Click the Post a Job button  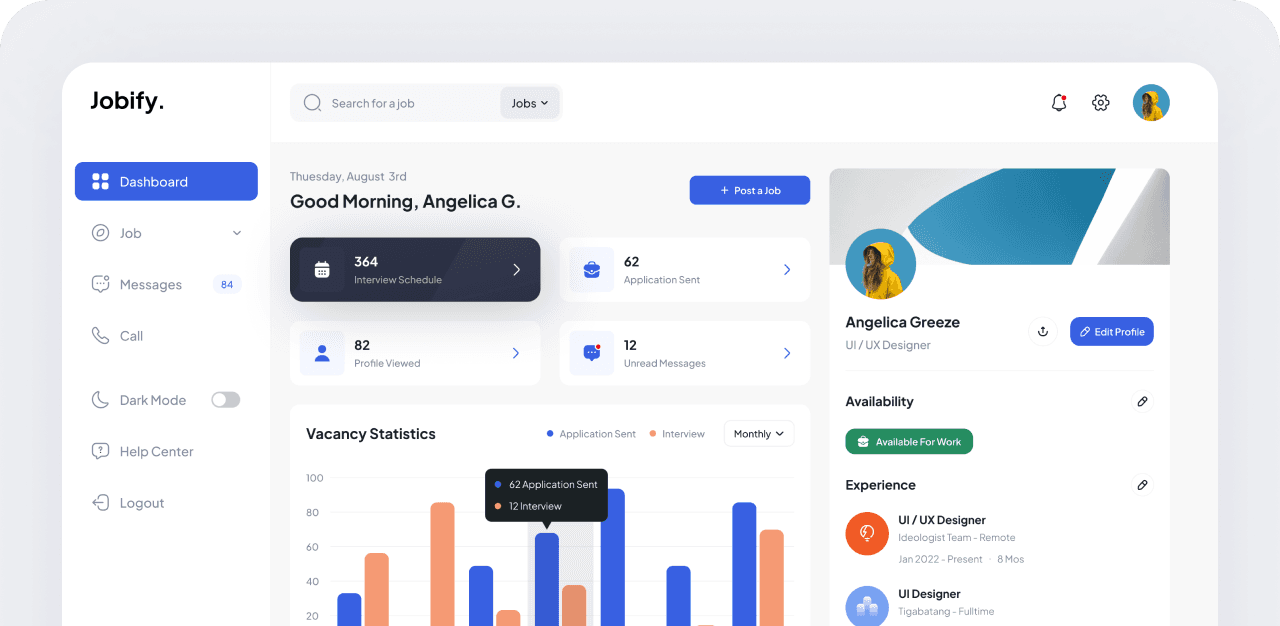[749, 190]
